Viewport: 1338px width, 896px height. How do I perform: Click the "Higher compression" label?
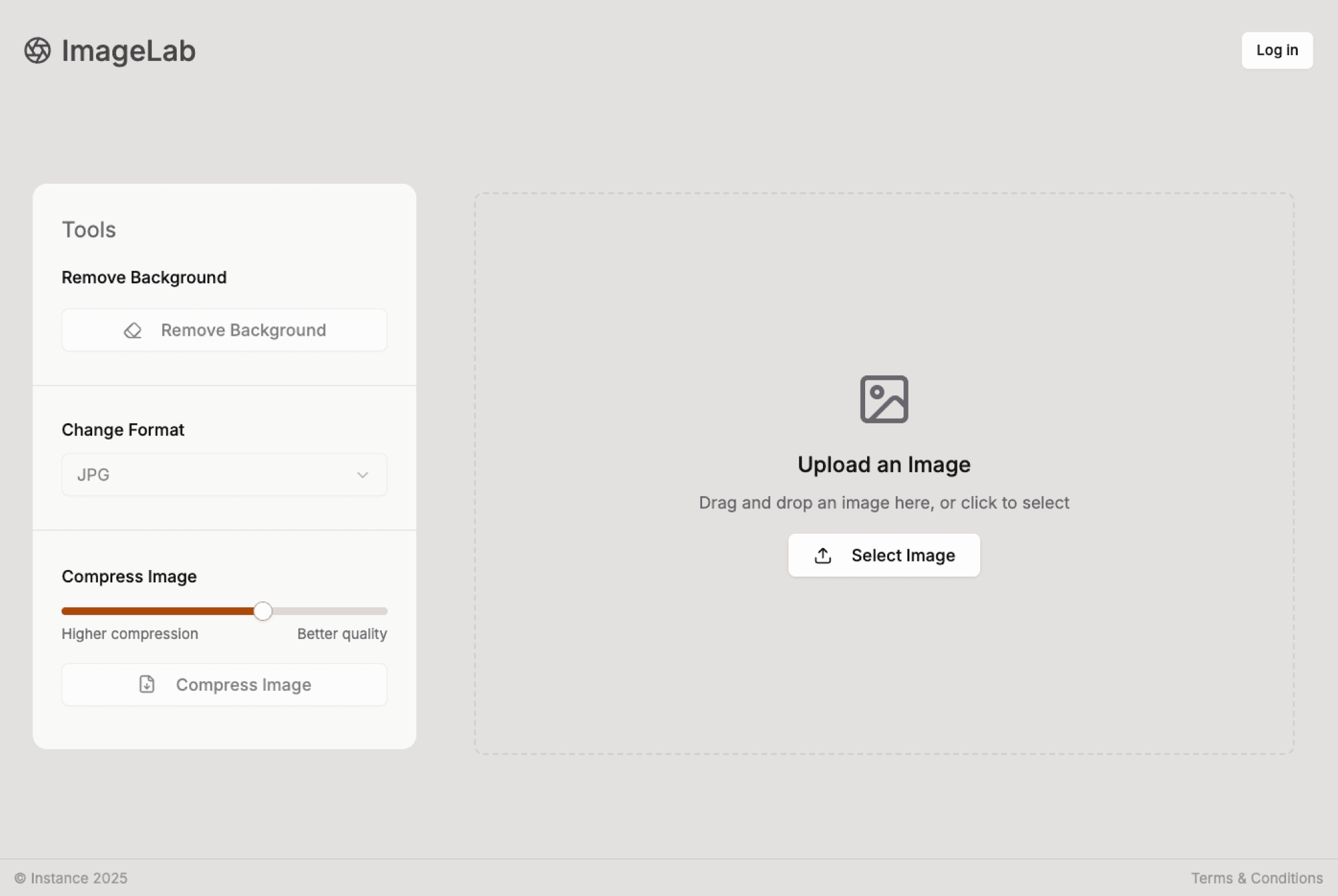(x=130, y=634)
